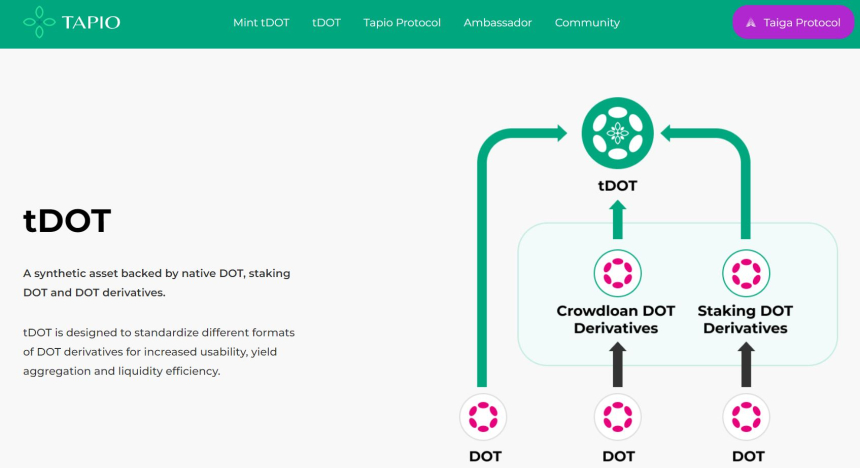This screenshot has width=860, height=468.
Task: Click the DOT icon below the long green arrow
Action: pyautogui.click(x=483, y=416)
